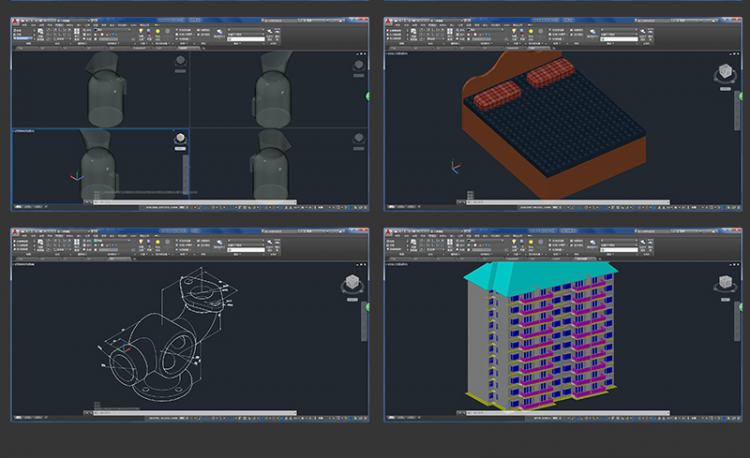Open the viewport controls label in the pipe fitting window

23,264
